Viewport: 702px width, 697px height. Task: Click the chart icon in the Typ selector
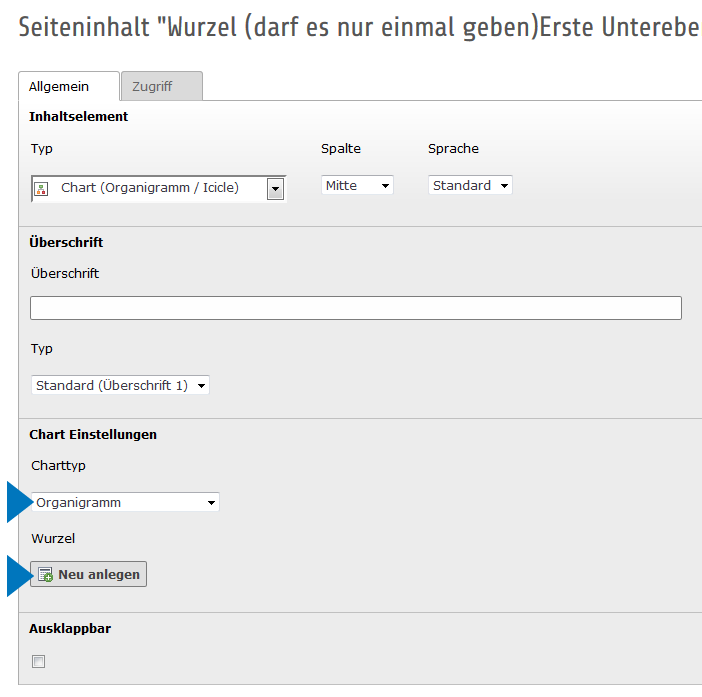42,188
